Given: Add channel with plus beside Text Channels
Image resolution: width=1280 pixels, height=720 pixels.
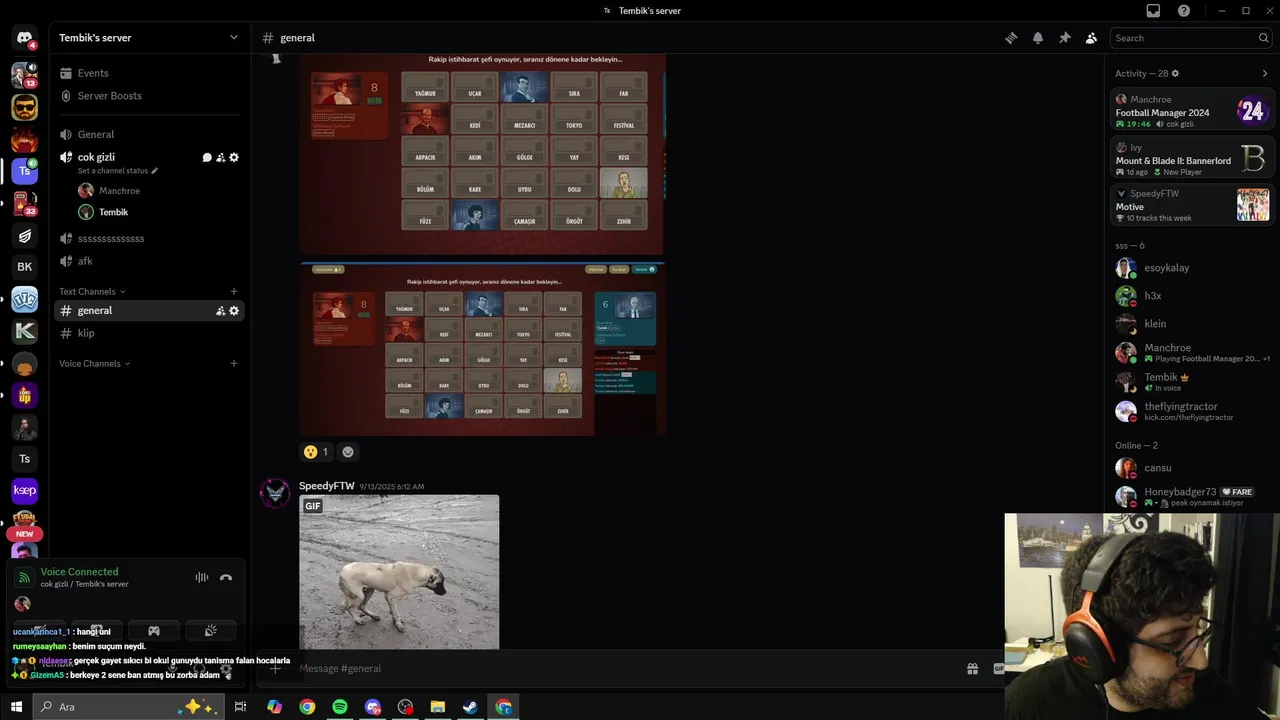Looking at the screenshot, I should tap(234, 292).
